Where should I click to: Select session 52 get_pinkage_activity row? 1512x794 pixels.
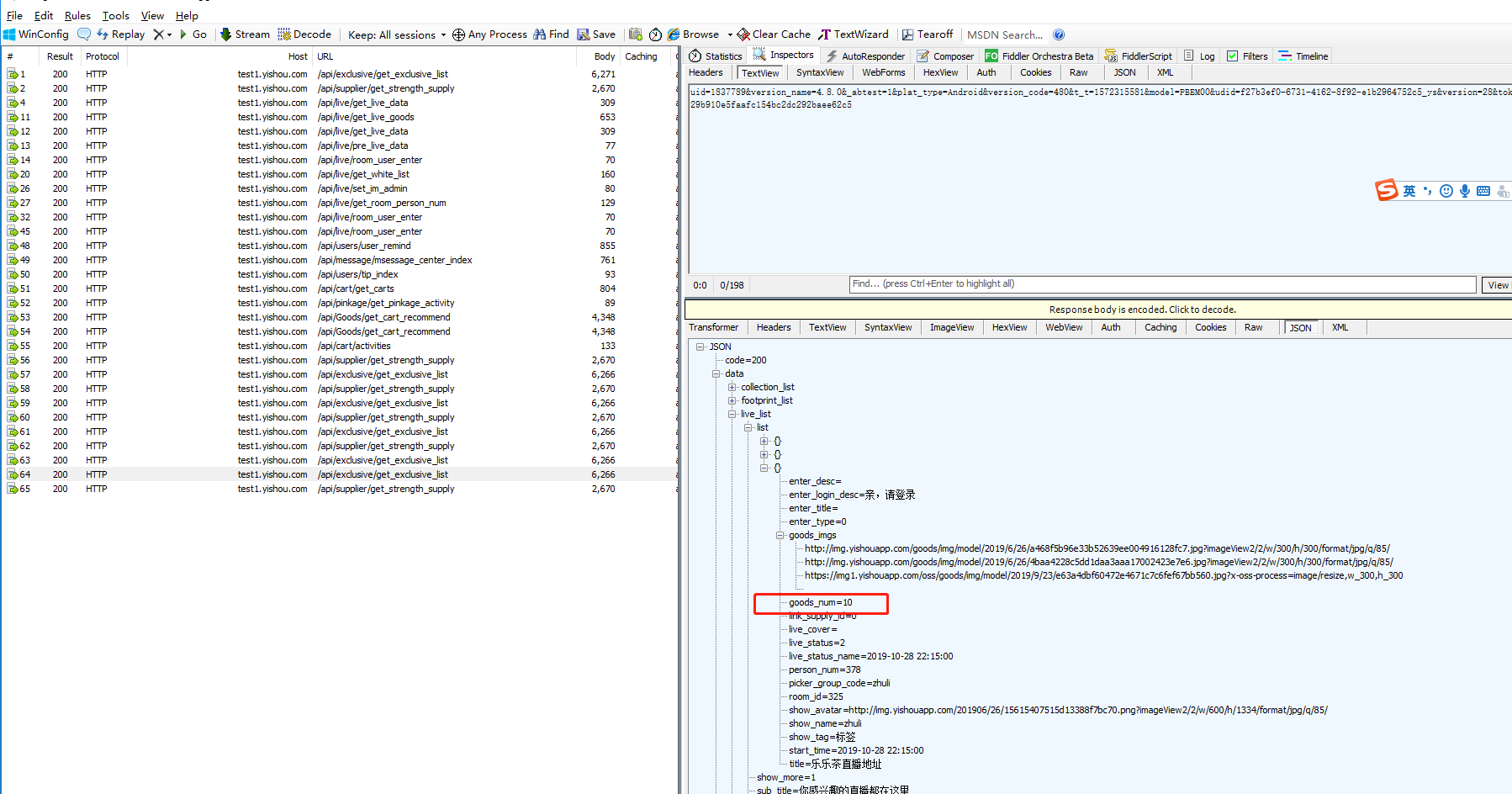340,303
